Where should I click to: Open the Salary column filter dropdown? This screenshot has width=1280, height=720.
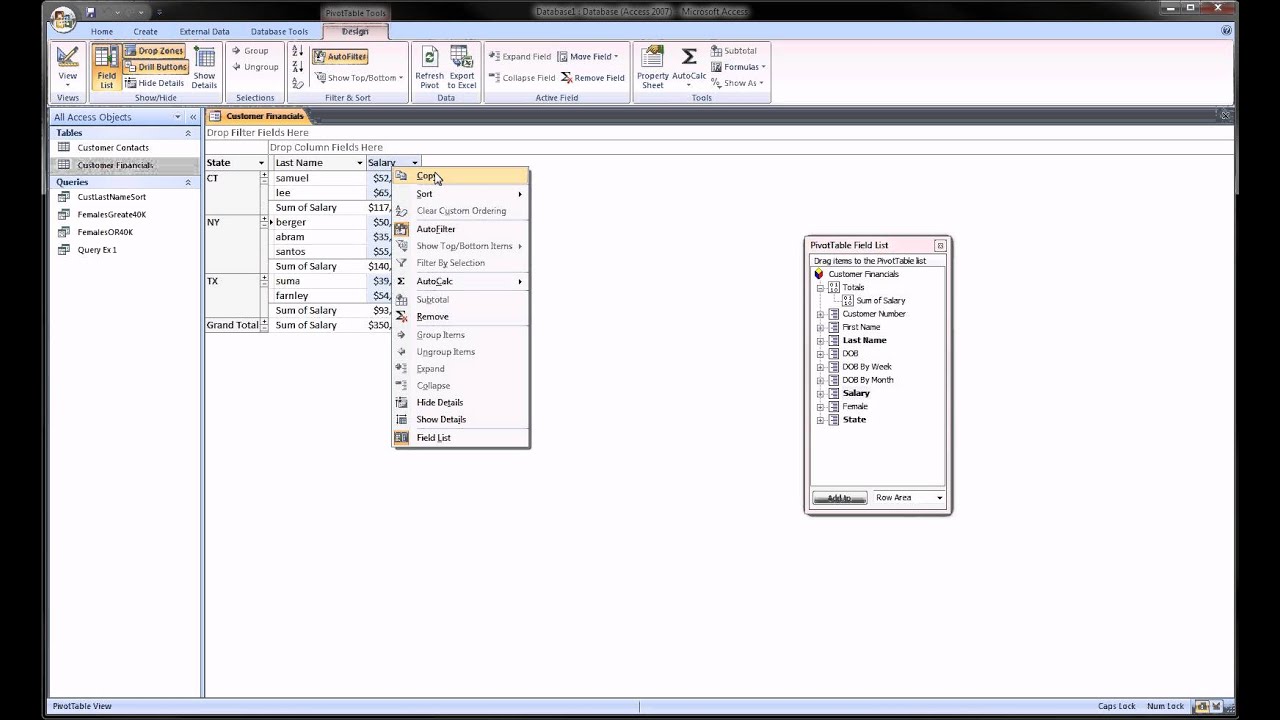point(413,162)
